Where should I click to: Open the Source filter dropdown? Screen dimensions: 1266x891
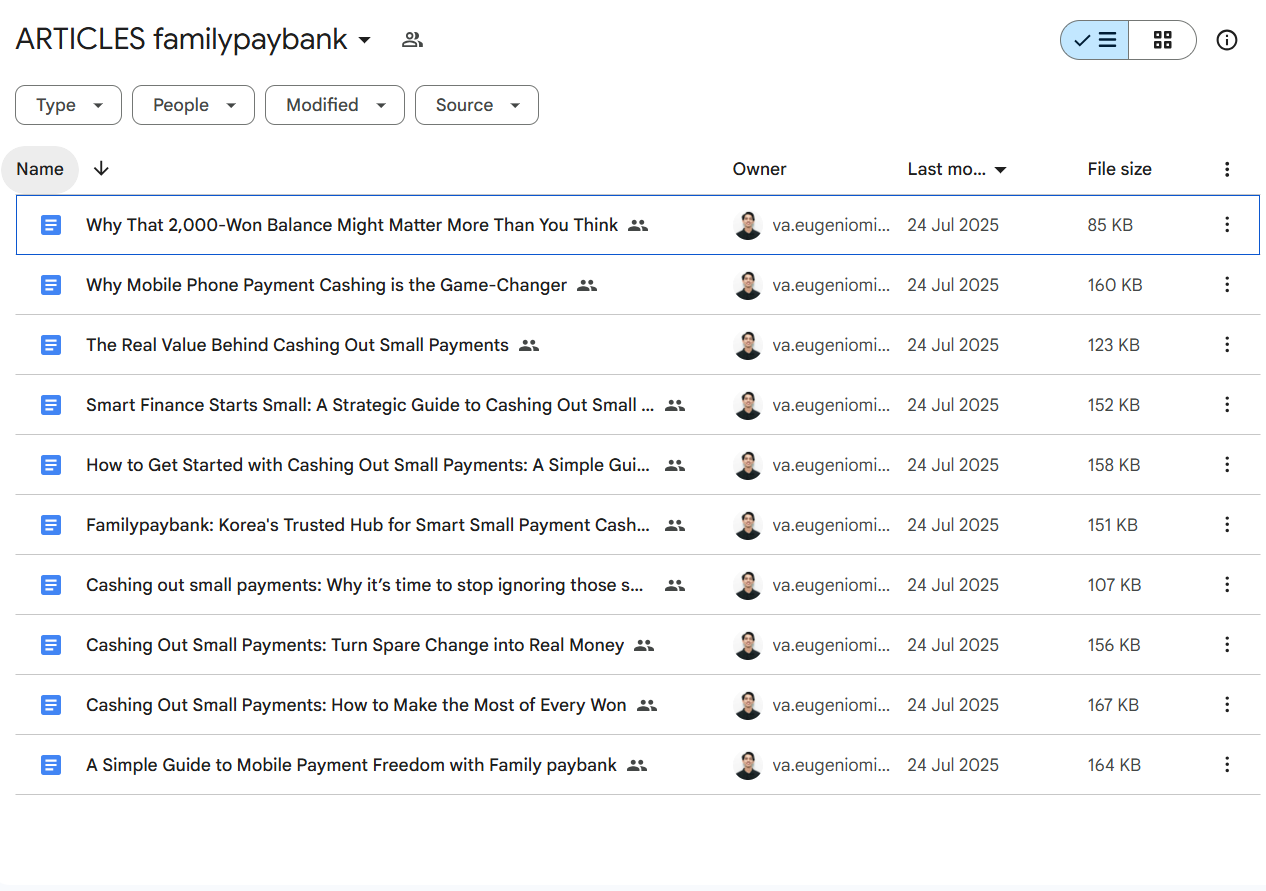[477, 105]
